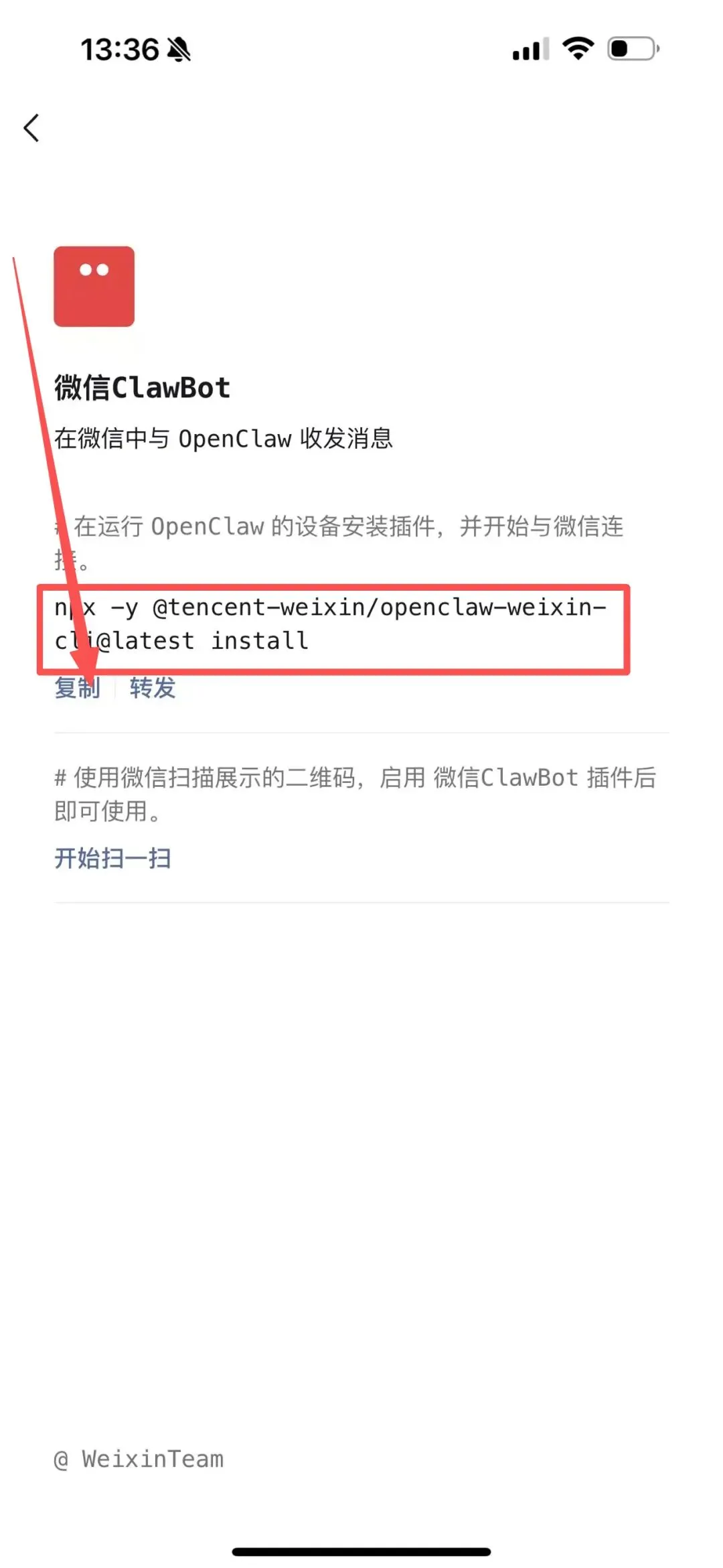Tap the 安装插件 instruction comment text
The image size is (723, 1568).
[x=339, y=543]
